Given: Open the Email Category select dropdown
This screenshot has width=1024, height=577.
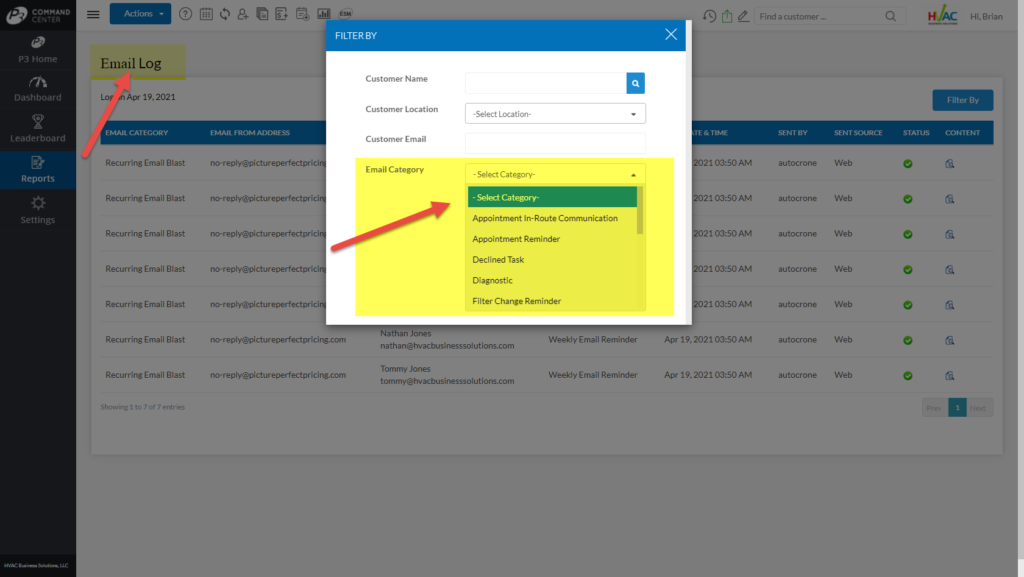Looking at the screenshot, I should coord(554,173).
